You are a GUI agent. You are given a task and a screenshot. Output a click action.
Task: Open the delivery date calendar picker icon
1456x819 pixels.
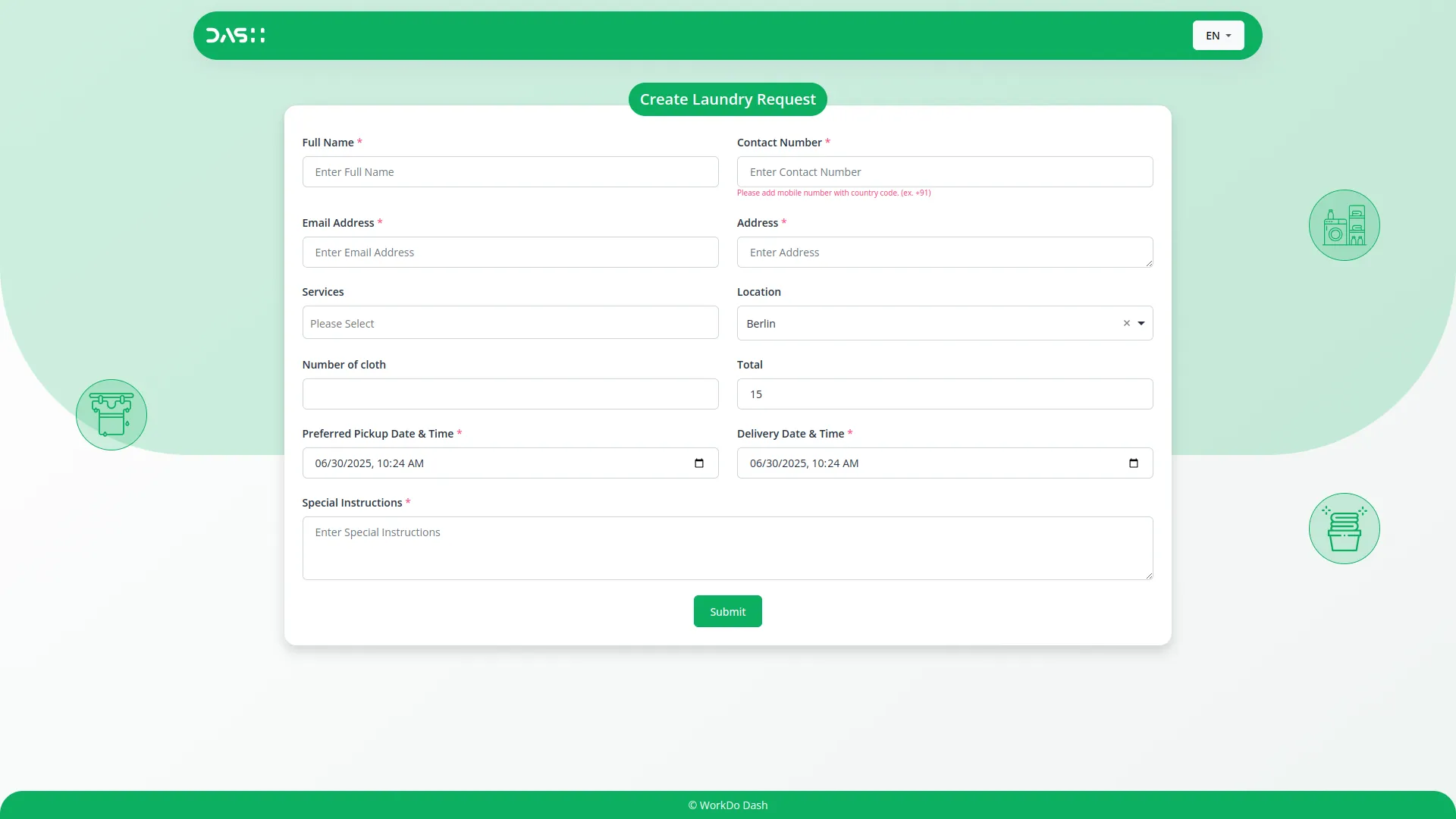point(1133,463)
